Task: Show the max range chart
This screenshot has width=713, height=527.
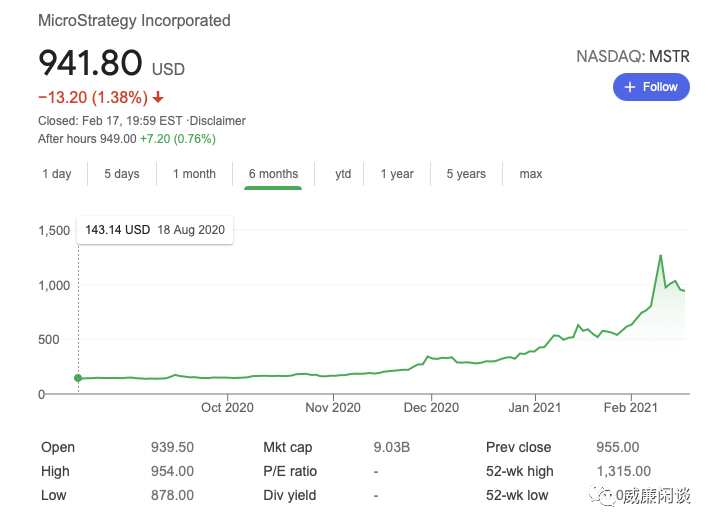Action: click(531, 174)
